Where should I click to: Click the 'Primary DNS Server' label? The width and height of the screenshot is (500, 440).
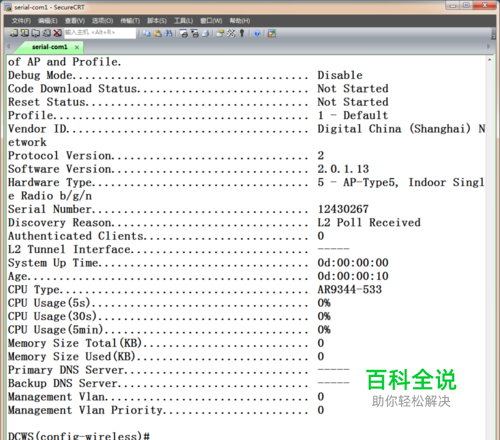(x=66, y=370)
